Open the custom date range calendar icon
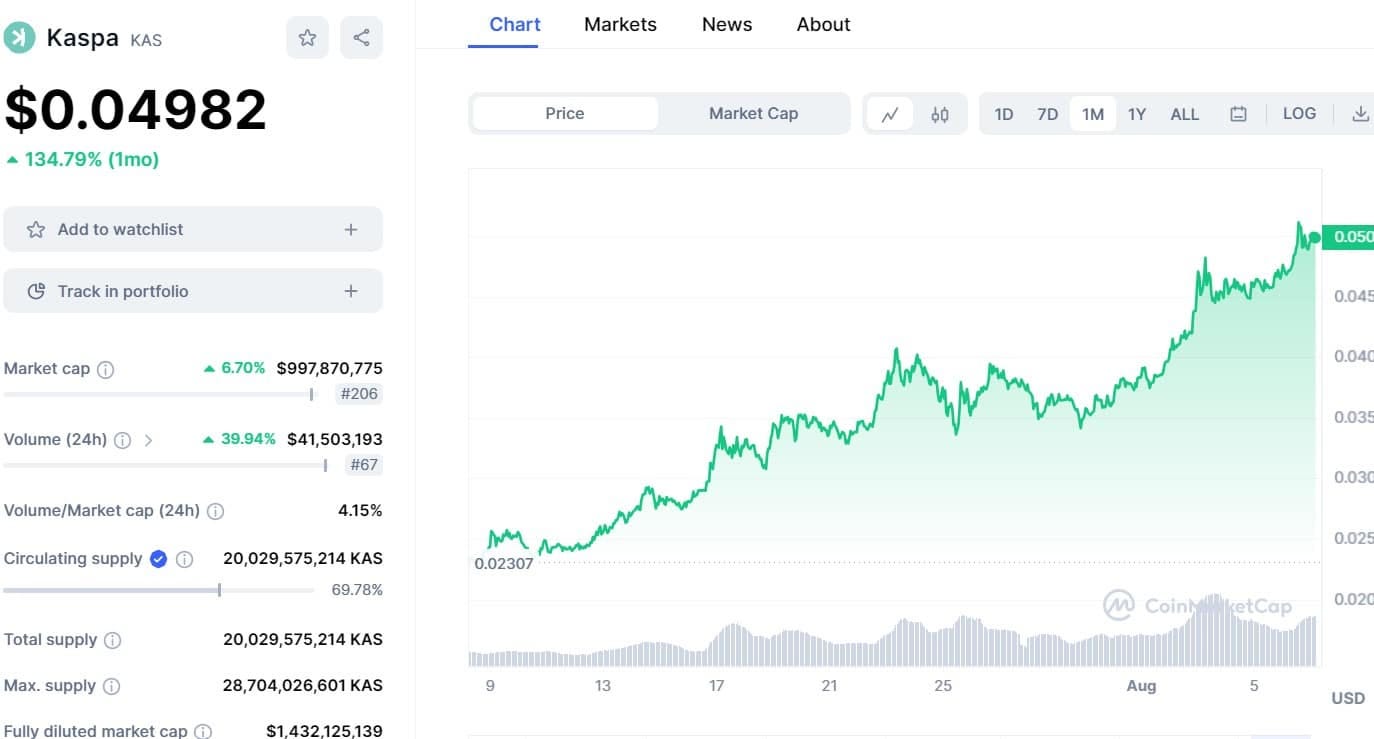This screenshot has height=739, width=1374. click(x=1238, y=114)
